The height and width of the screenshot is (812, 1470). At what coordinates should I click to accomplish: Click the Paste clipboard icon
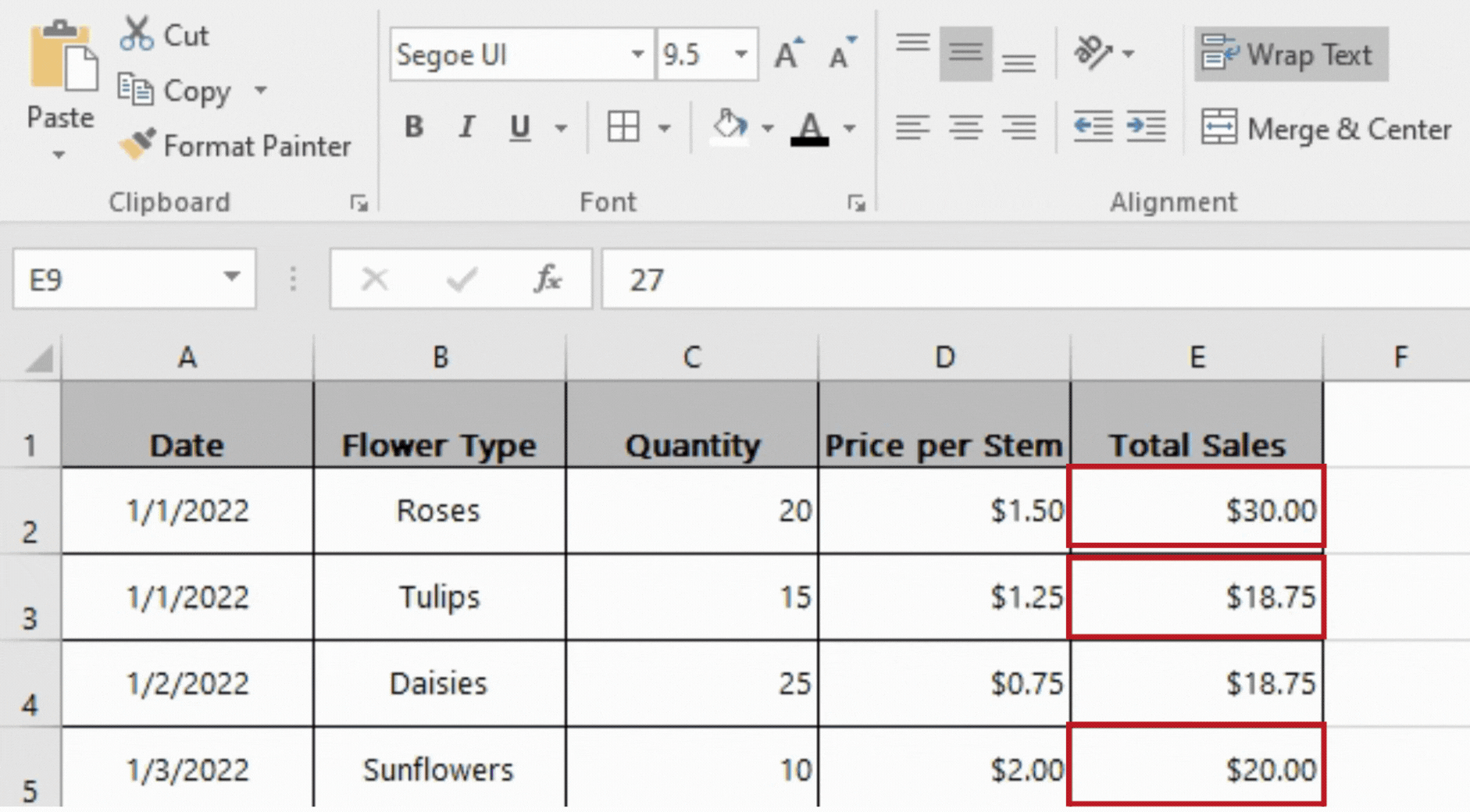click(62, 56)
